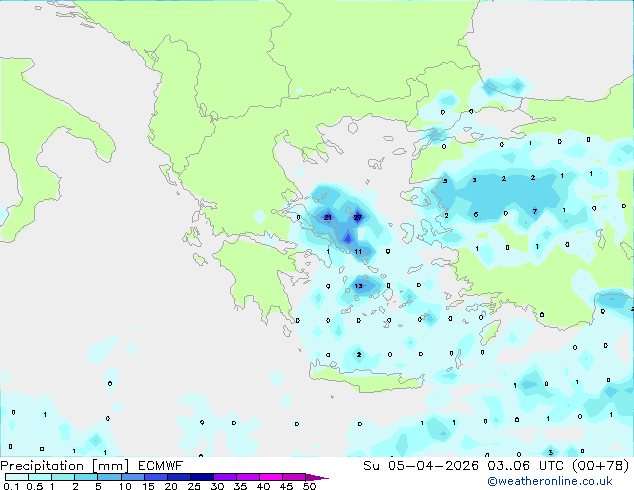Click the above-50 mm arrow tip of legend
Viewport: 634px width, 490px height.
pos(317,477)
